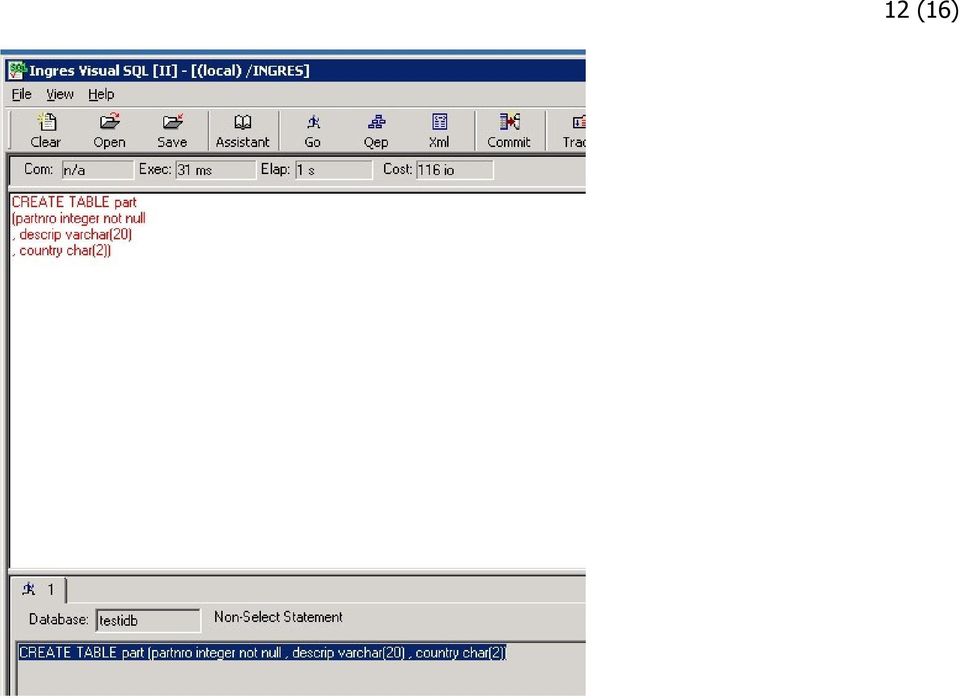The image size is (960, 699).
Task: Open the File menu
Action: [21, 94]
